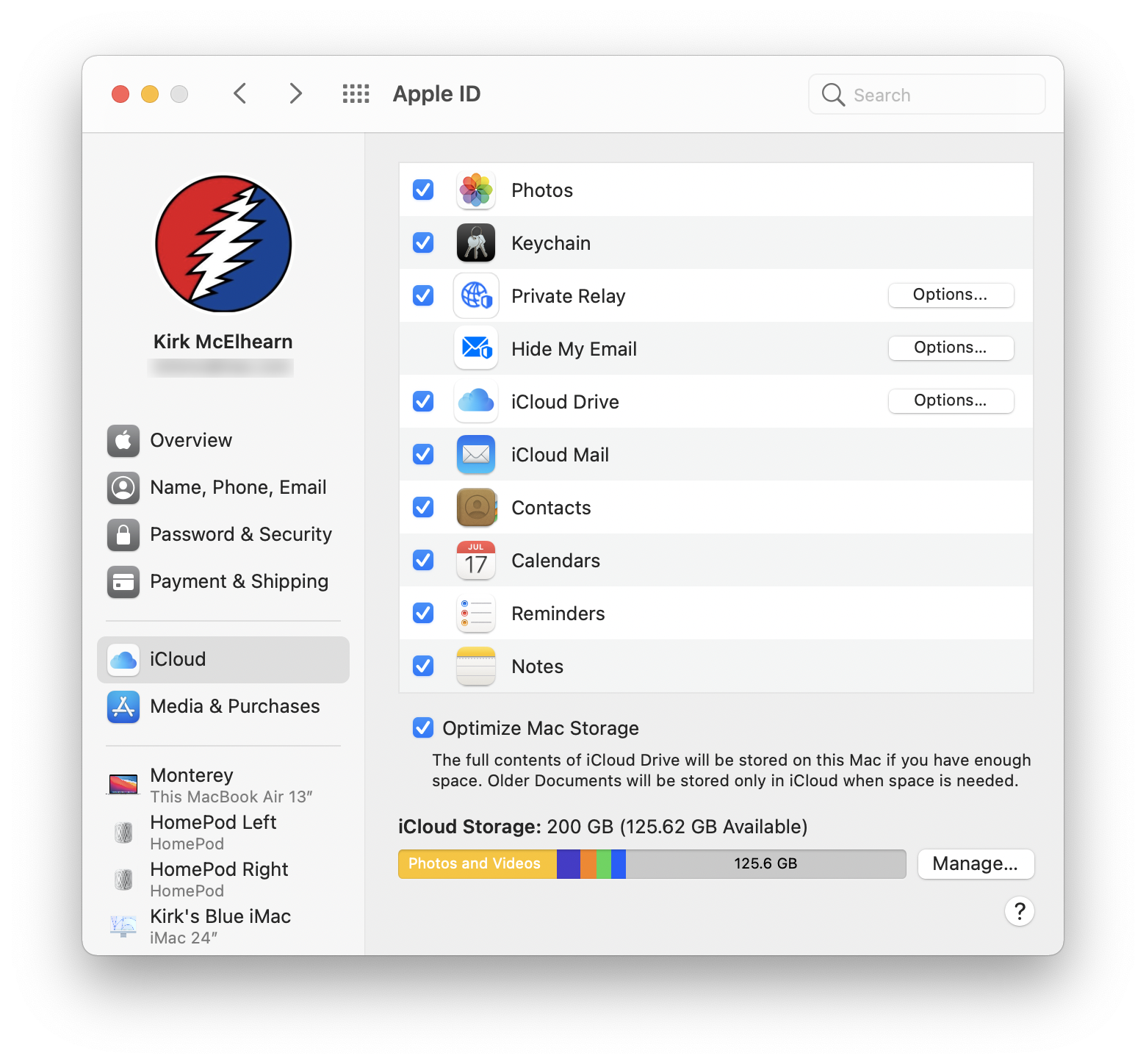Viewport: 1146px width, 1064px height.
Task: Click the Kirk McElhearn name text
Action: pyautogui.click(x=223, y=342)
